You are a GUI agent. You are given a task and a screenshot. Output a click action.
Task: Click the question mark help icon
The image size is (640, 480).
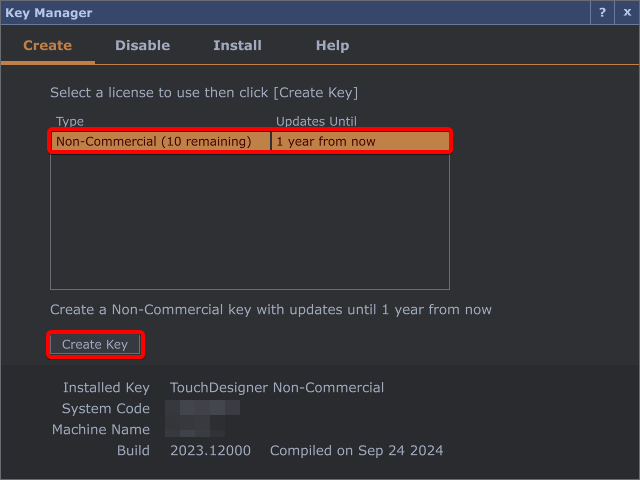pyautogui.click(x=602, y=12)
